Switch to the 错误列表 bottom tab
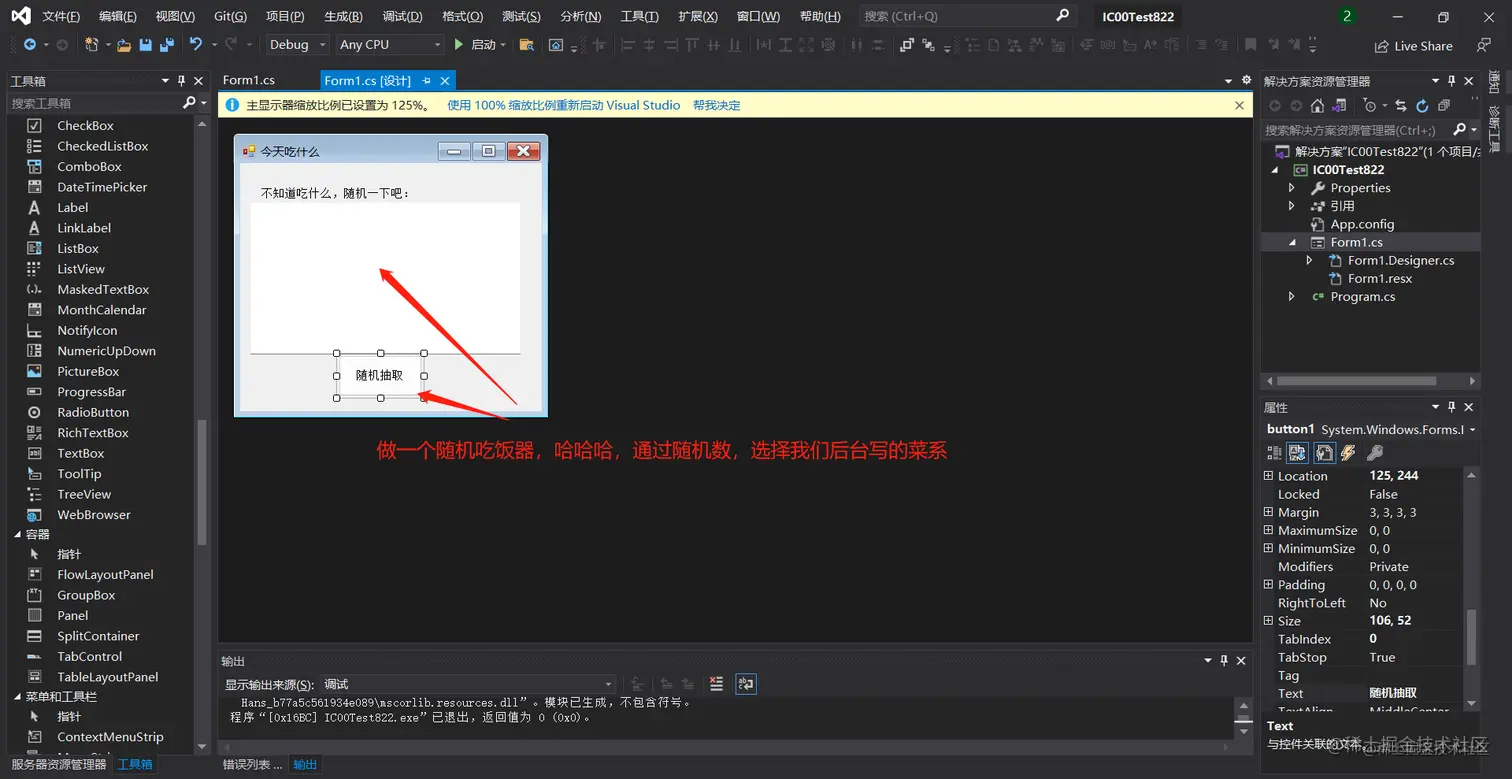 252,764
